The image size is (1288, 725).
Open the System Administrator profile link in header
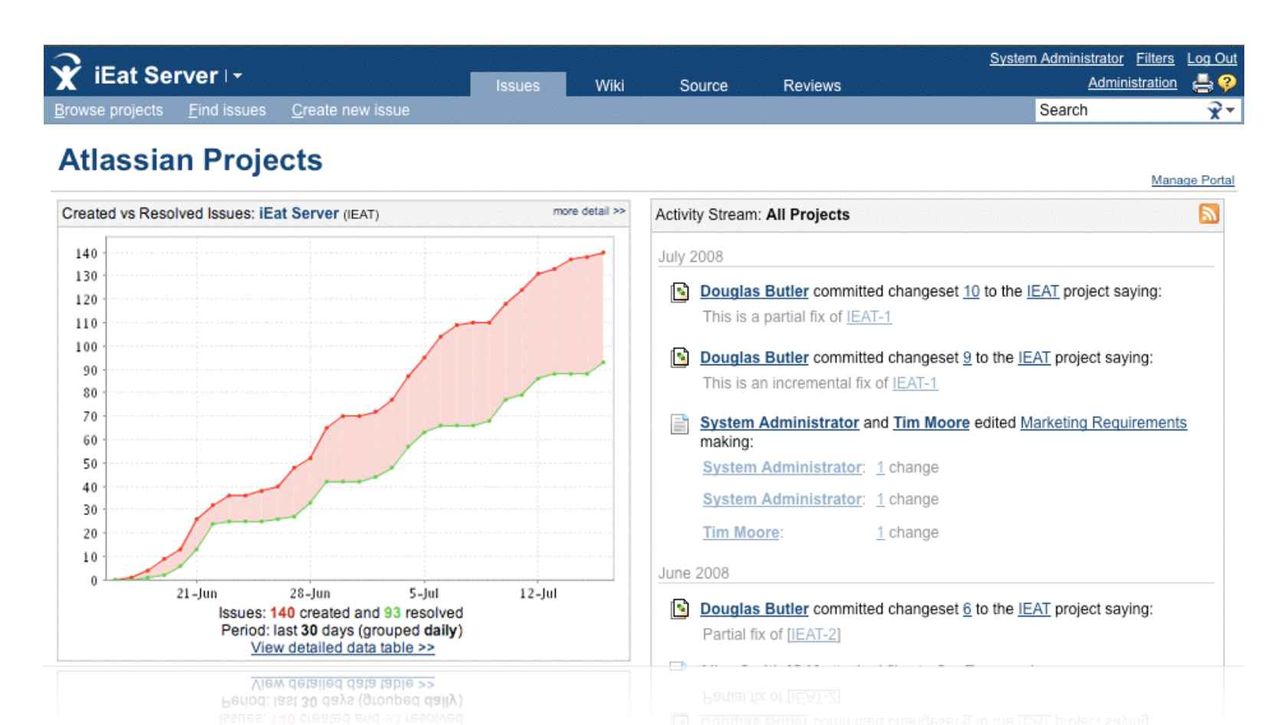(1056, 59)
